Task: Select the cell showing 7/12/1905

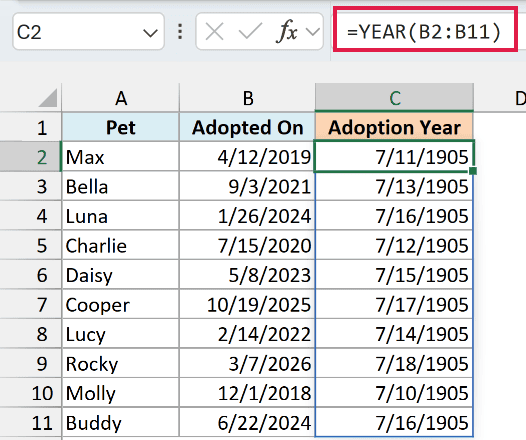Action: tap(394, 245)
